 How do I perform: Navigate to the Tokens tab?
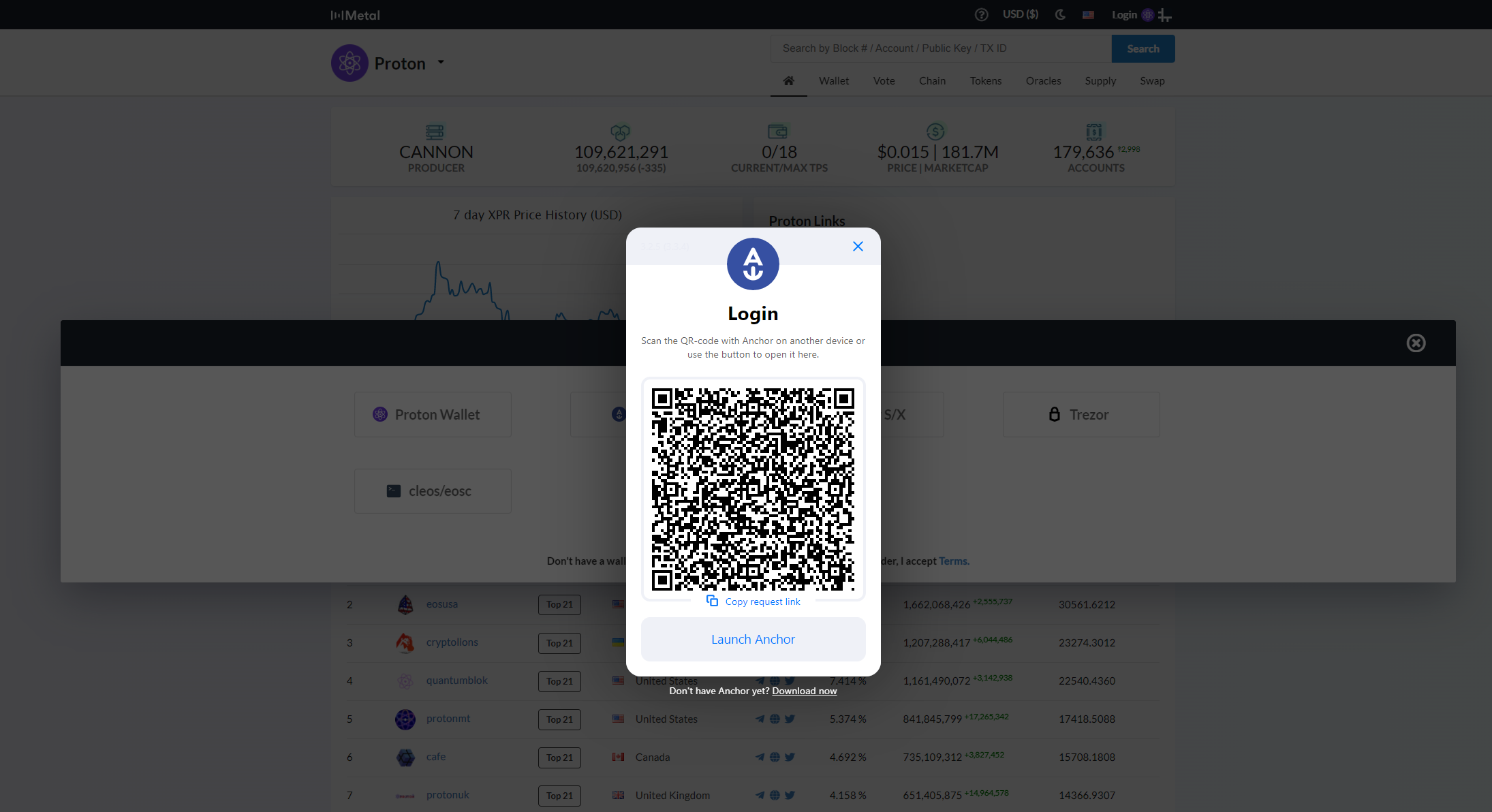986,81
